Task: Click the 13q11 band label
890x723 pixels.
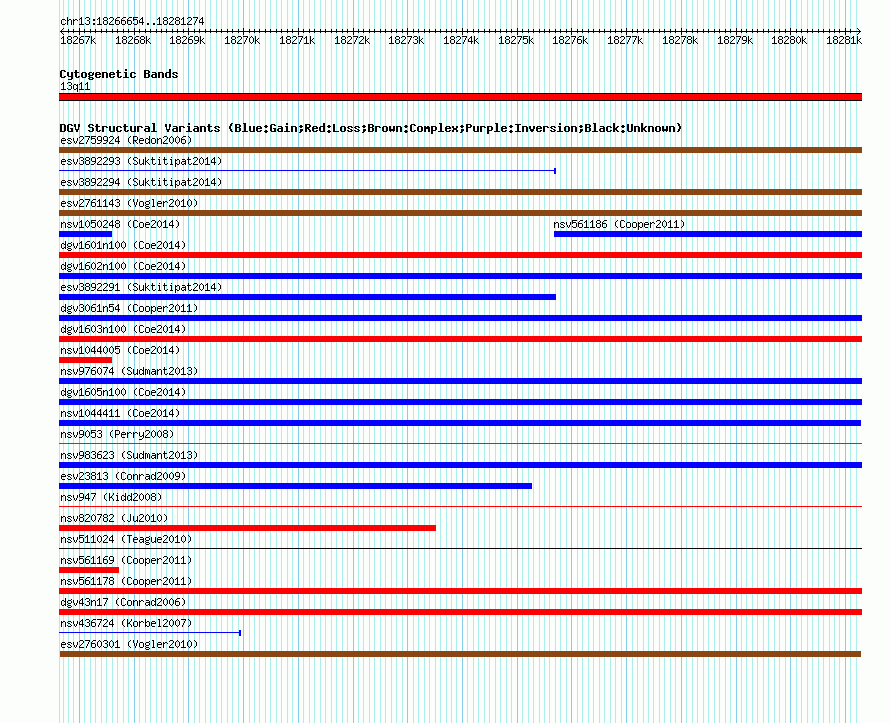Action: tap(75, 86)
